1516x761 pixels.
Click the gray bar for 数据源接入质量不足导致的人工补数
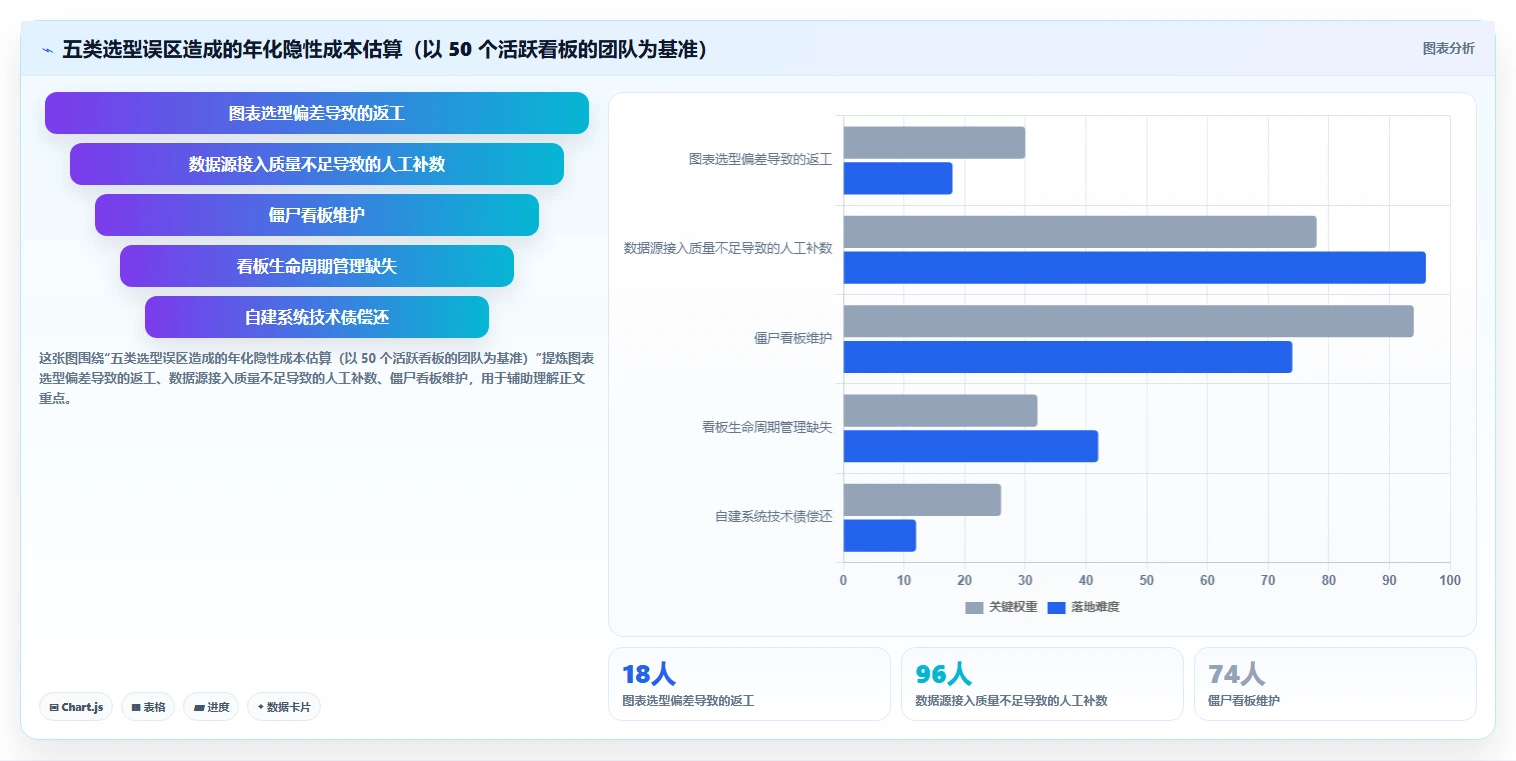1080,232
